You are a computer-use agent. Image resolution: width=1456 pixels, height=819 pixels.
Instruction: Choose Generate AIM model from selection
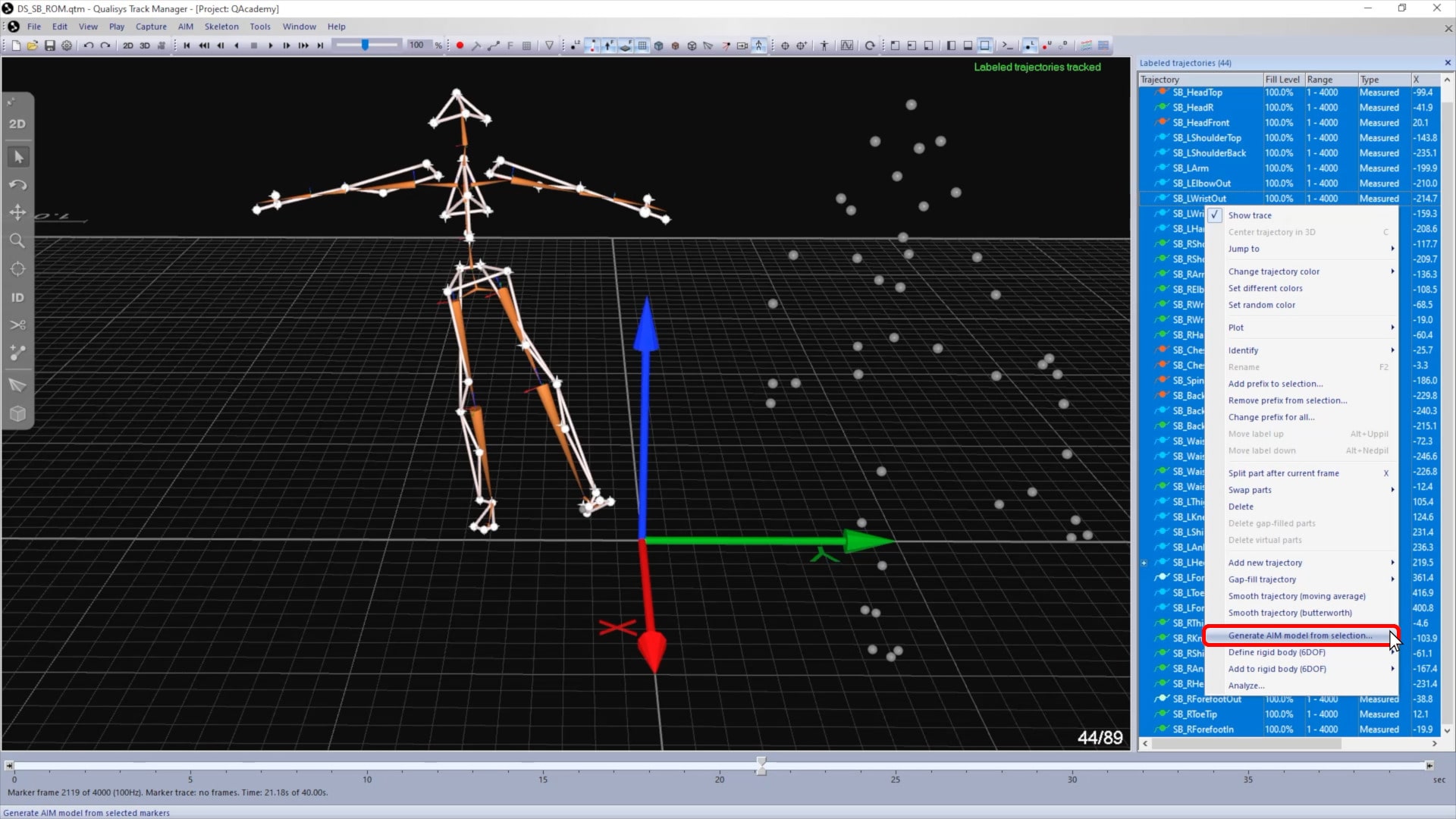click(1300, 635)
